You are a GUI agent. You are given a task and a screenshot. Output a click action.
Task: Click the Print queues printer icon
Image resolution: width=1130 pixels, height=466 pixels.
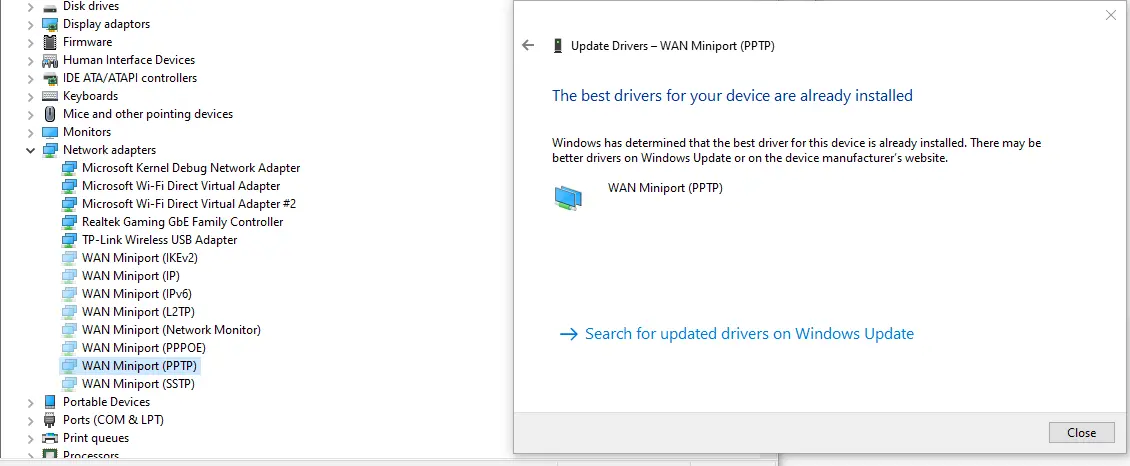coord(50,438)
